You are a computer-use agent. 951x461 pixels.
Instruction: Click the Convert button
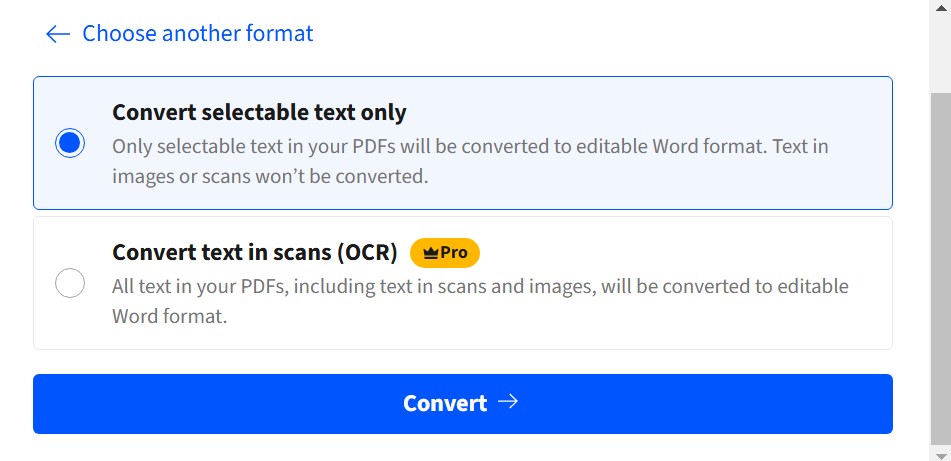click(x=463, y=404)
